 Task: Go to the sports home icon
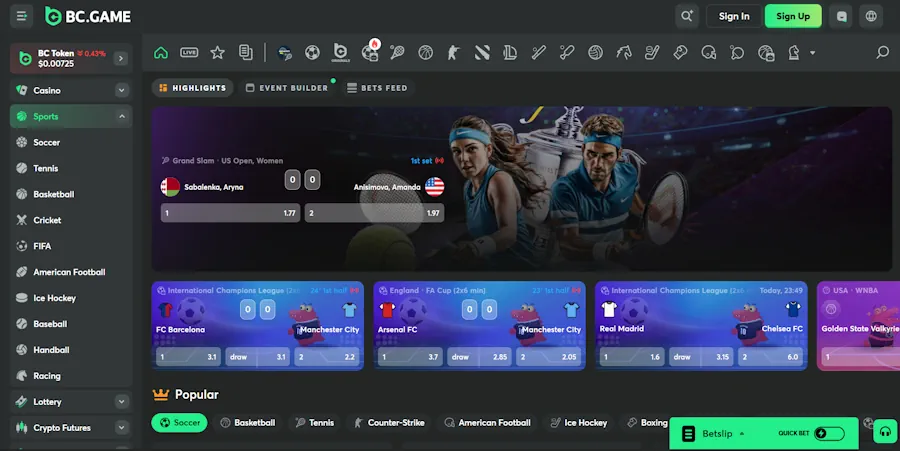coord(161,53)
